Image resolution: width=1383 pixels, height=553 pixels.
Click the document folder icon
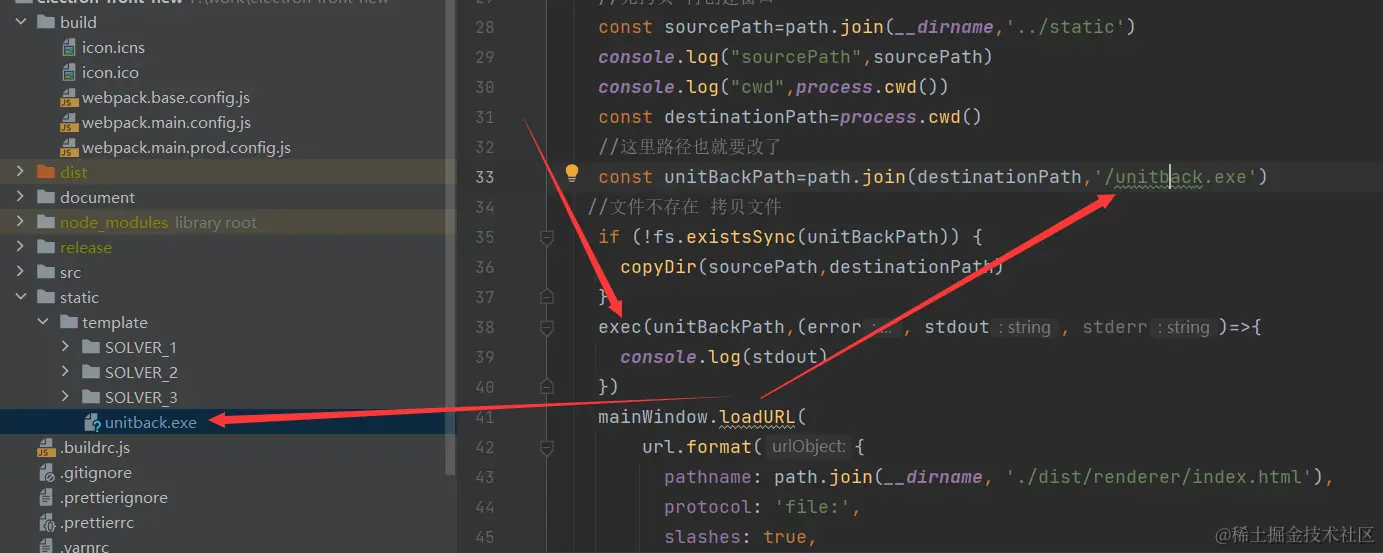coord(46,197)
